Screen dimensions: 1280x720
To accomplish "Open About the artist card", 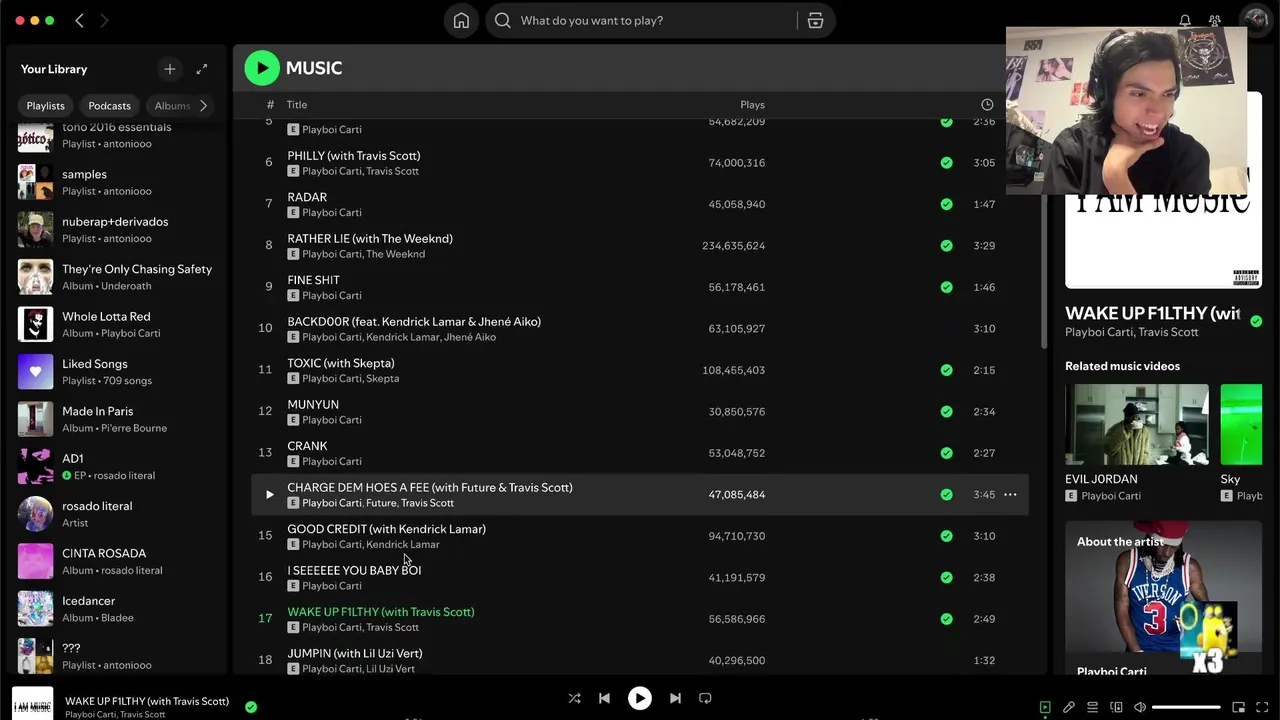I will coord(1163,598).
